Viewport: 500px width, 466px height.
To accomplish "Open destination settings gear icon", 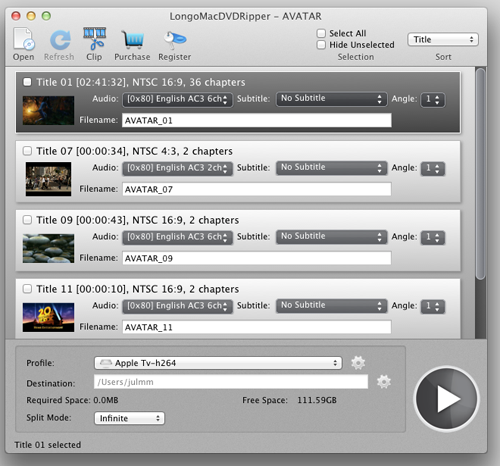I will coord(384,382).
